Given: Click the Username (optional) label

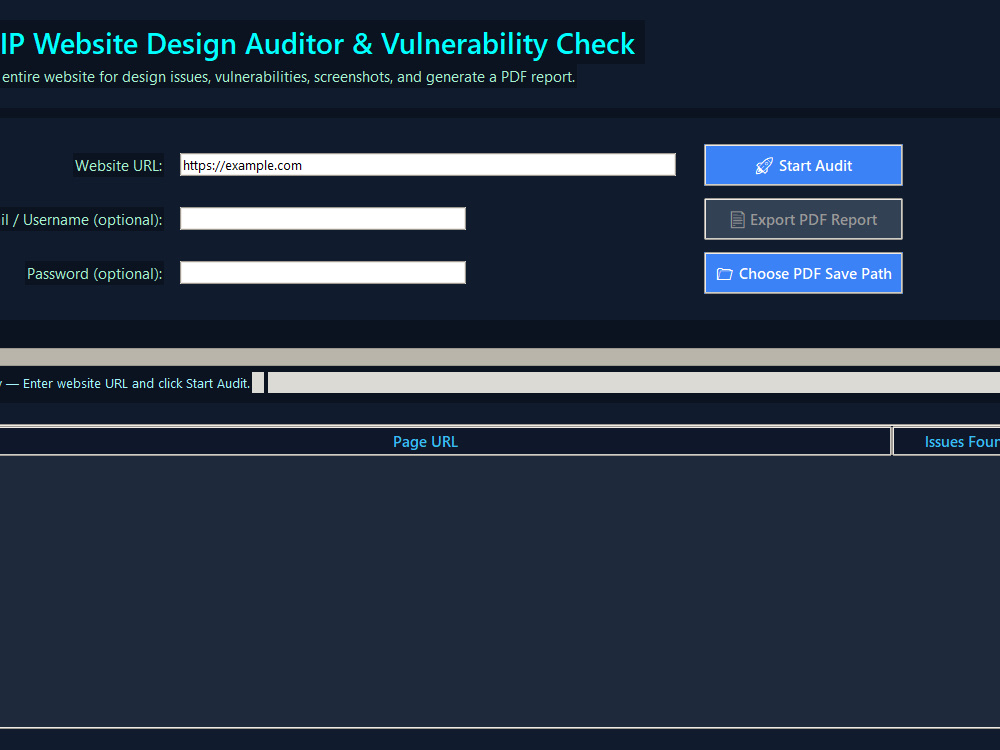Looking at the screenshot, I should 81,220.
